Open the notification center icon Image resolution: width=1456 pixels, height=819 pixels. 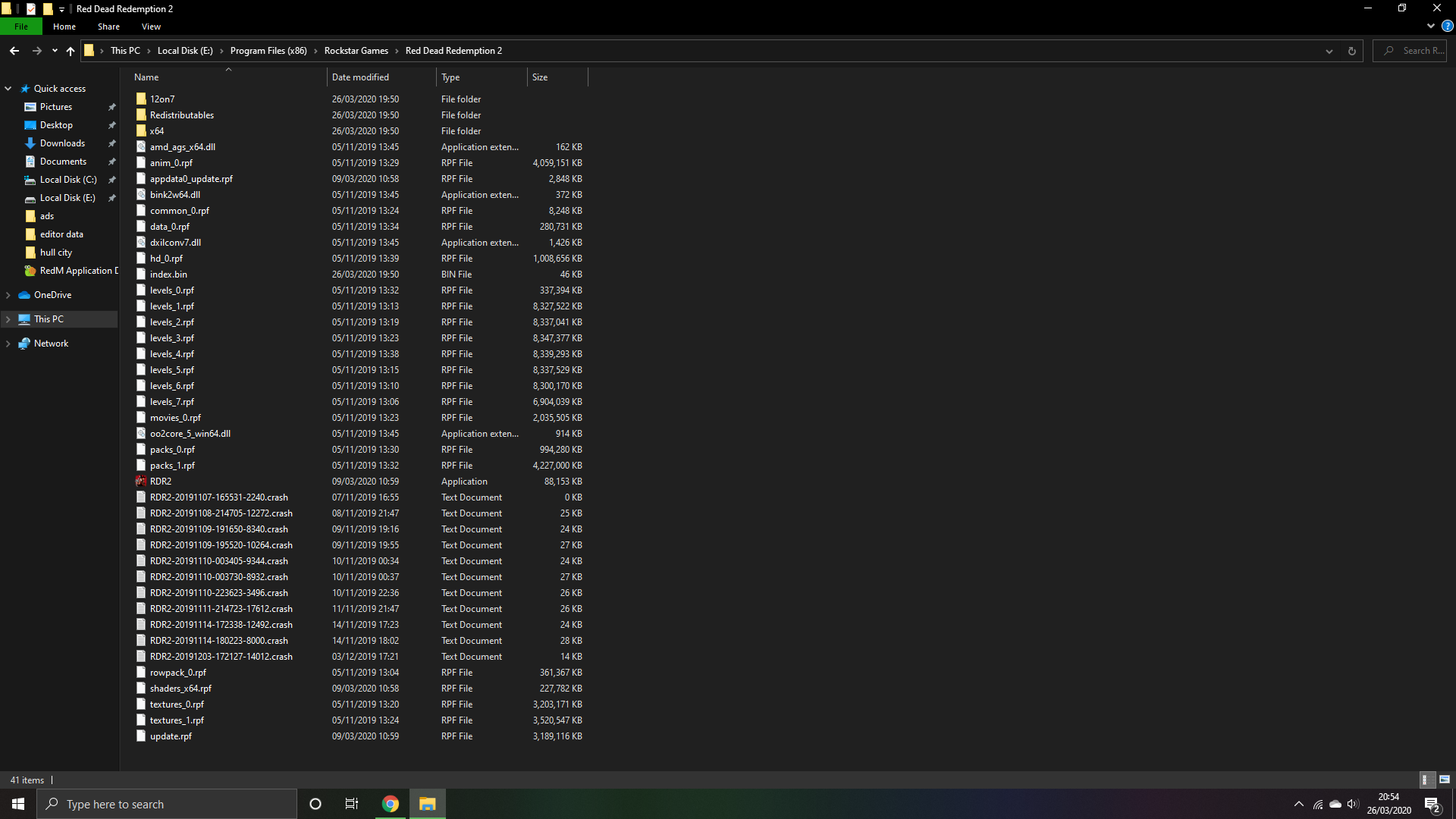click(x=1432, y=804)
